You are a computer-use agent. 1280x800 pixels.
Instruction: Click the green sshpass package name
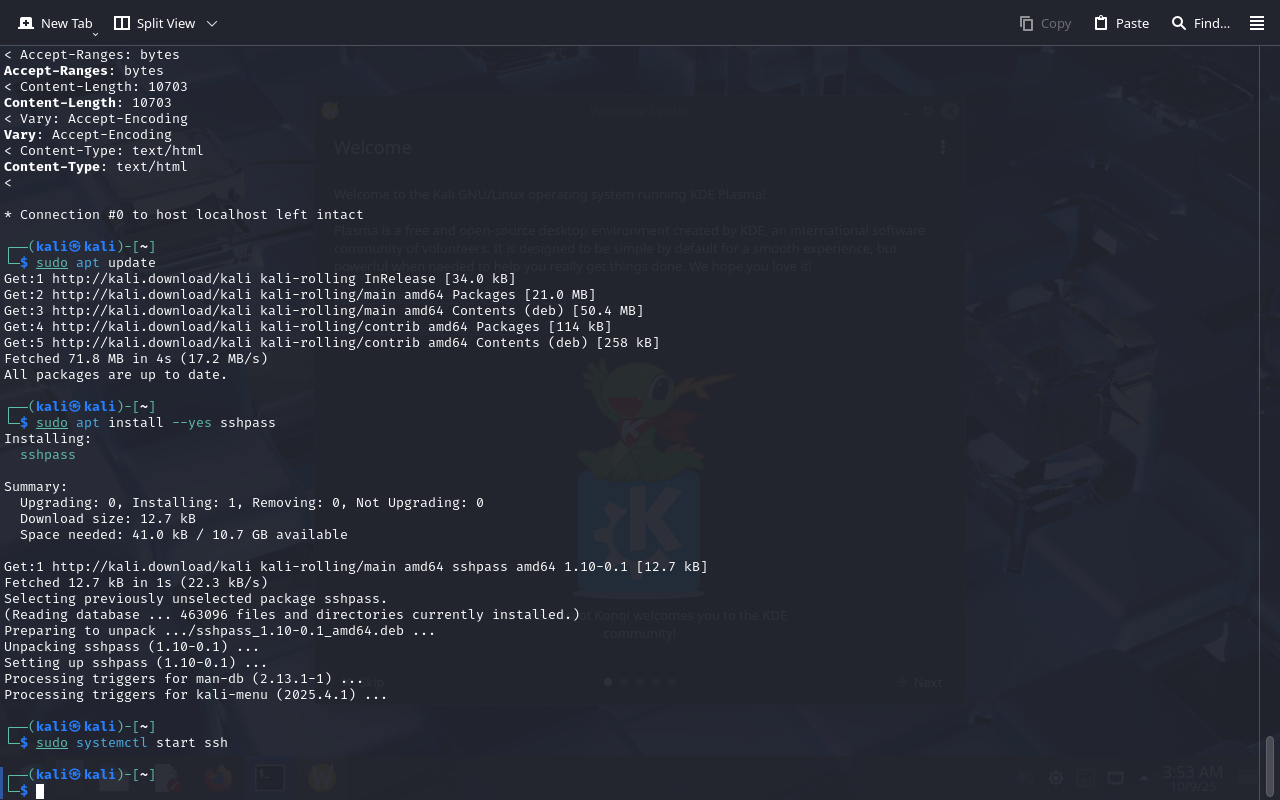(48, 455)
